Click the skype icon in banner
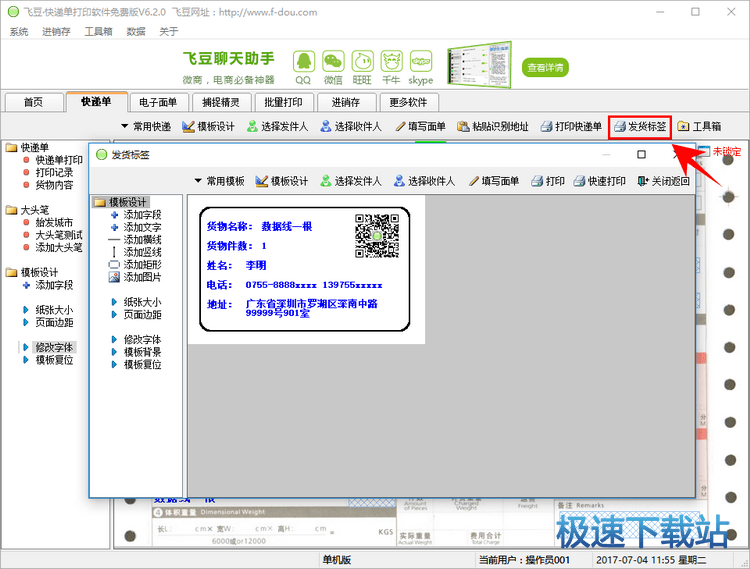750x569 pixels. point(421,62)
